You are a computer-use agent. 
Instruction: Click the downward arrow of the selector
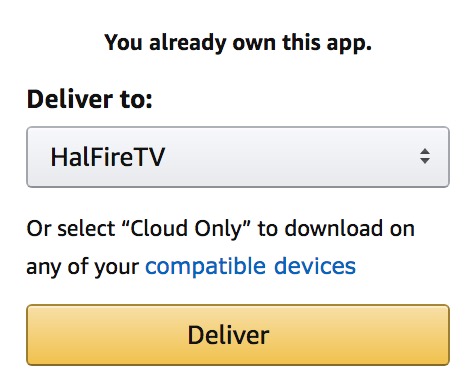pyautogui.click(x=425, y=161)
